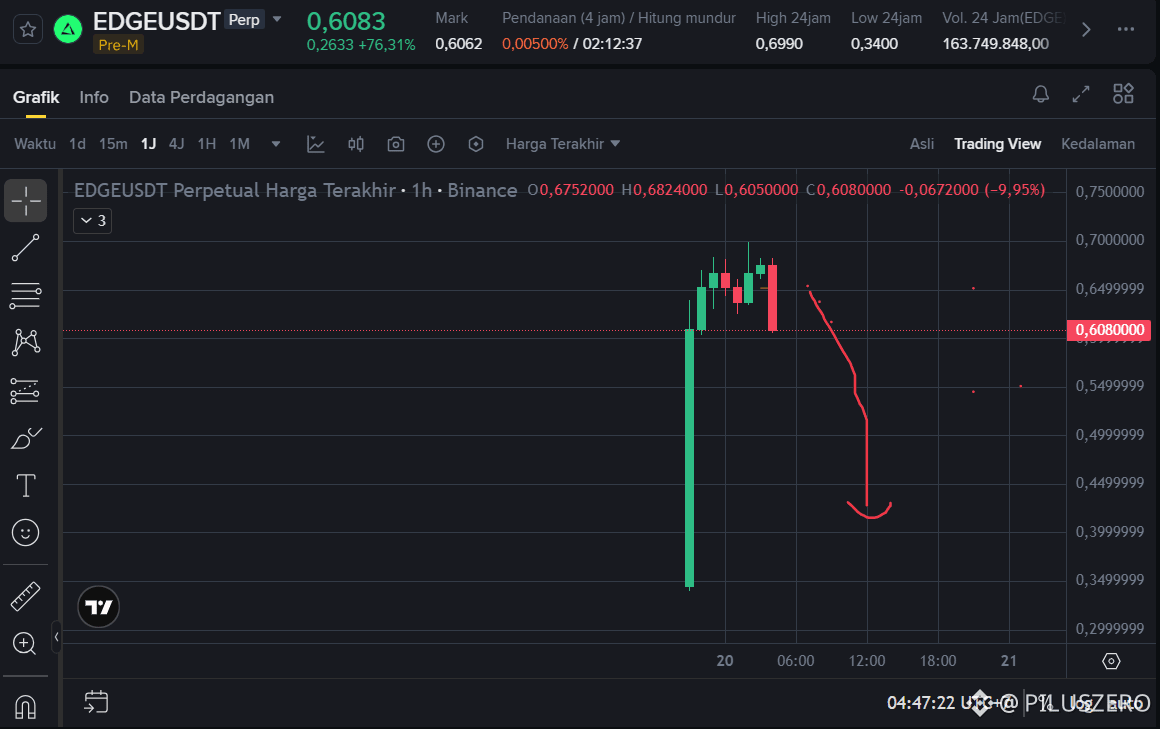Click the Pre-M badge under the pair name
The height and width of the screenshot is (729, 1160).
(118, 45)
